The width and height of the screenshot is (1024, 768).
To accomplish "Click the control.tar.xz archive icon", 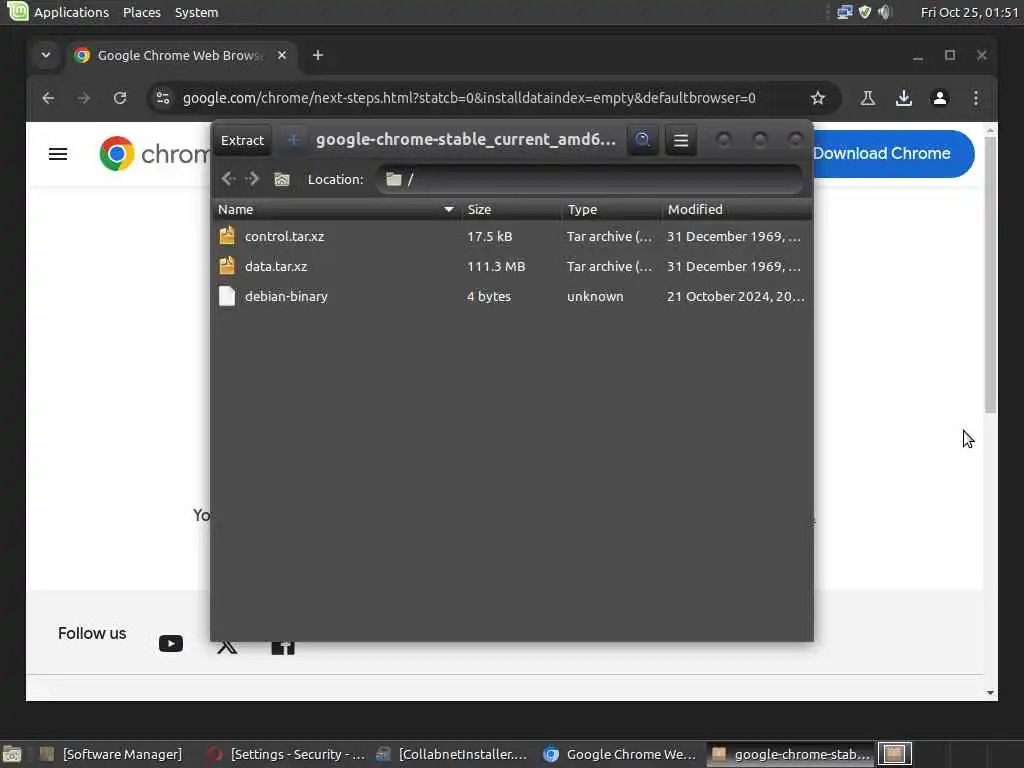I will tap(227, 236).
